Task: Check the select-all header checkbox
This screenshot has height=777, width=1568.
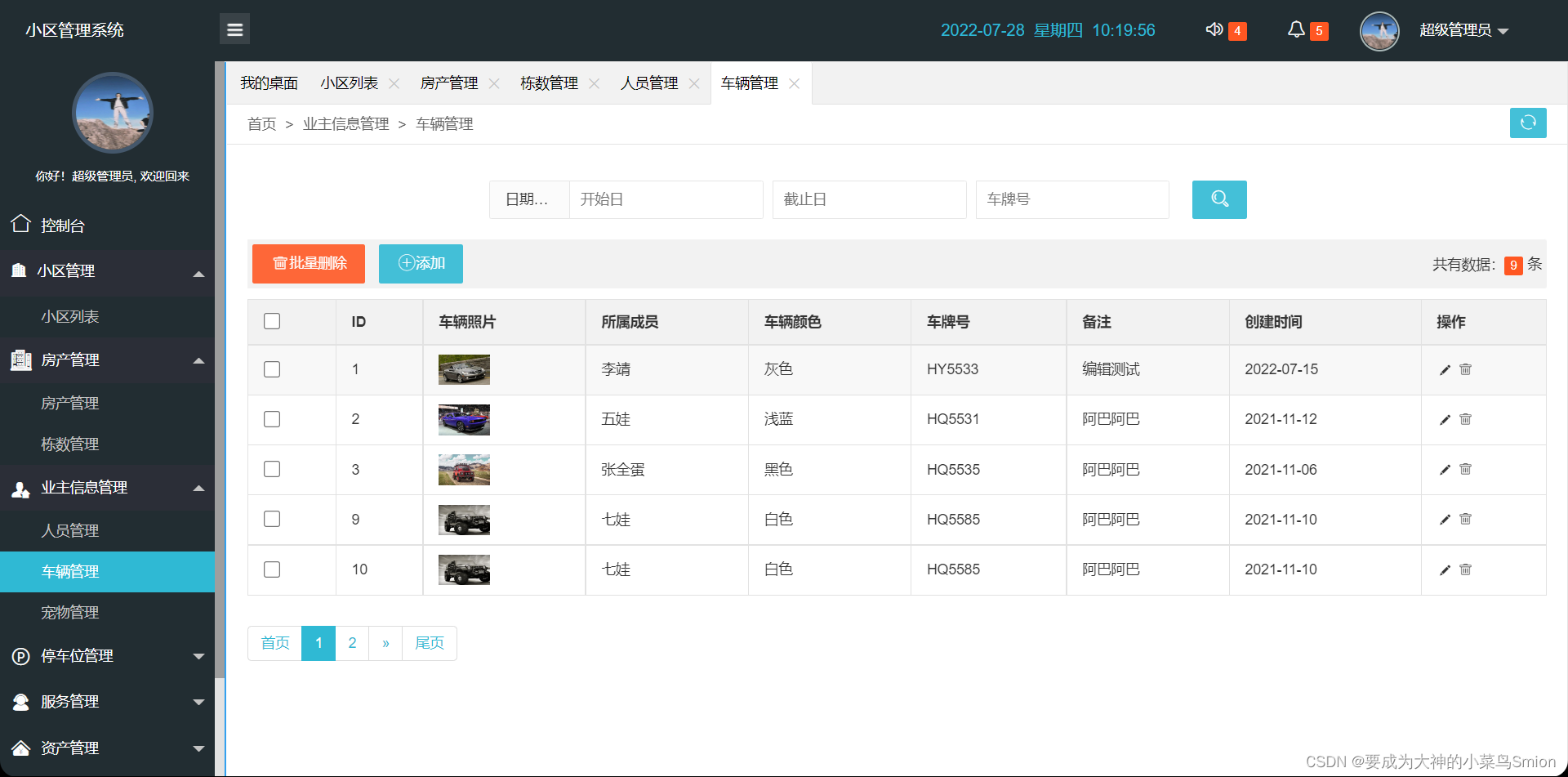Action: (272, 321)
